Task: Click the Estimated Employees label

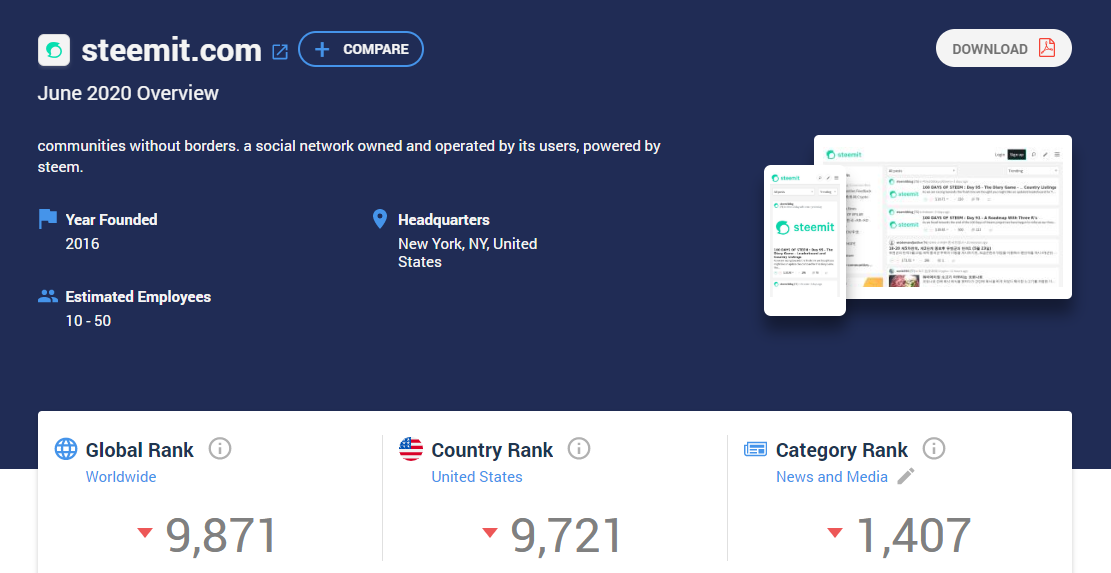Action: point(138,297)
